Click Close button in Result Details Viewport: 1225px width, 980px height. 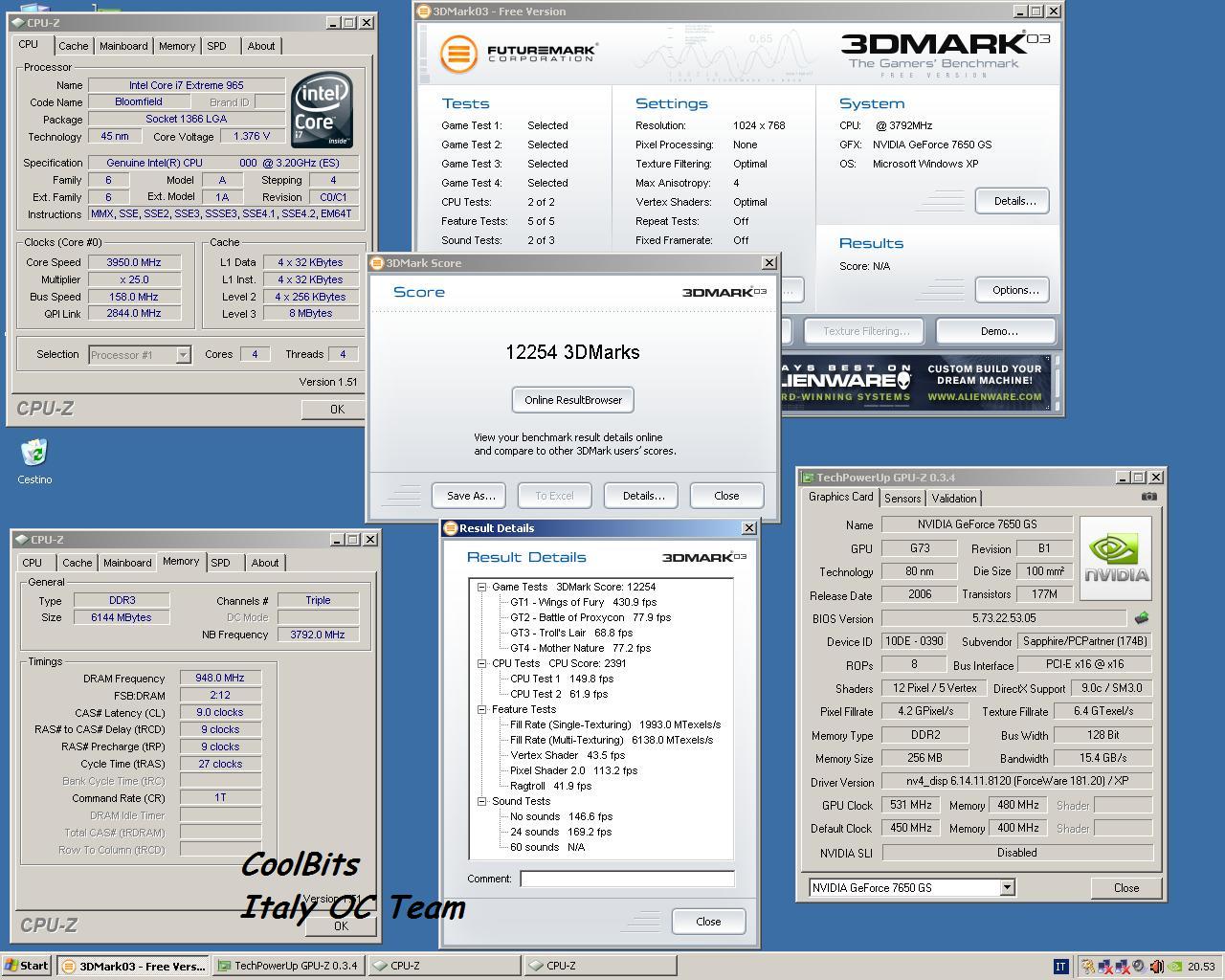708,922
